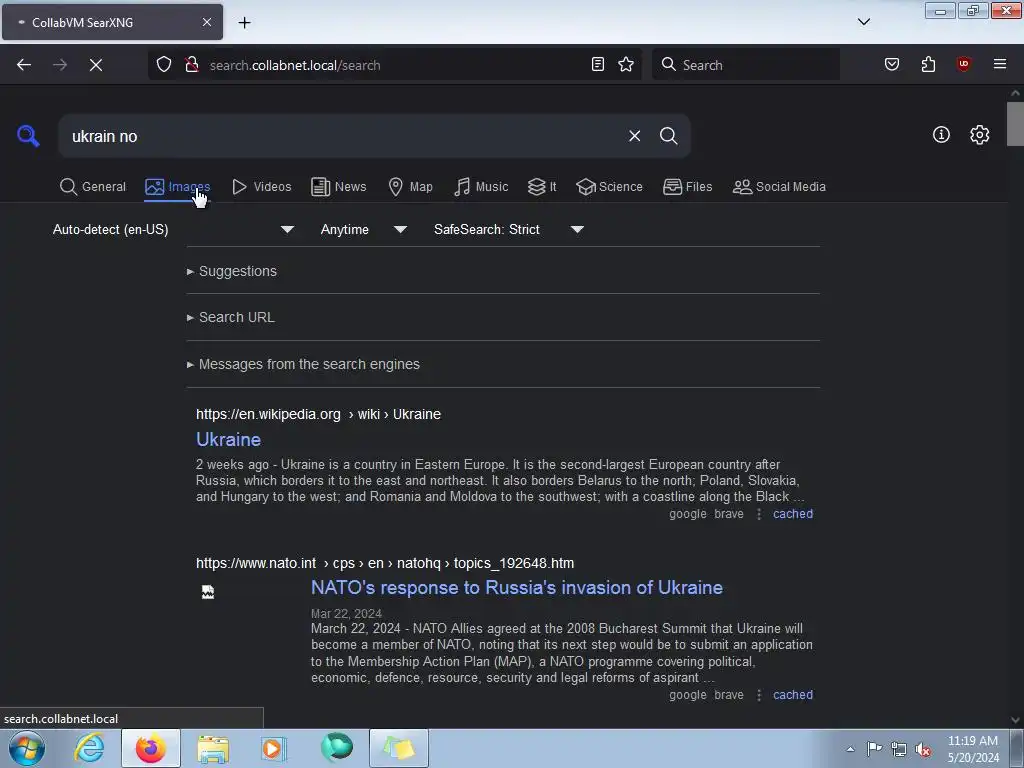Open more options dots for NATO result
The image size is (1024, 768).
(759, 695)
